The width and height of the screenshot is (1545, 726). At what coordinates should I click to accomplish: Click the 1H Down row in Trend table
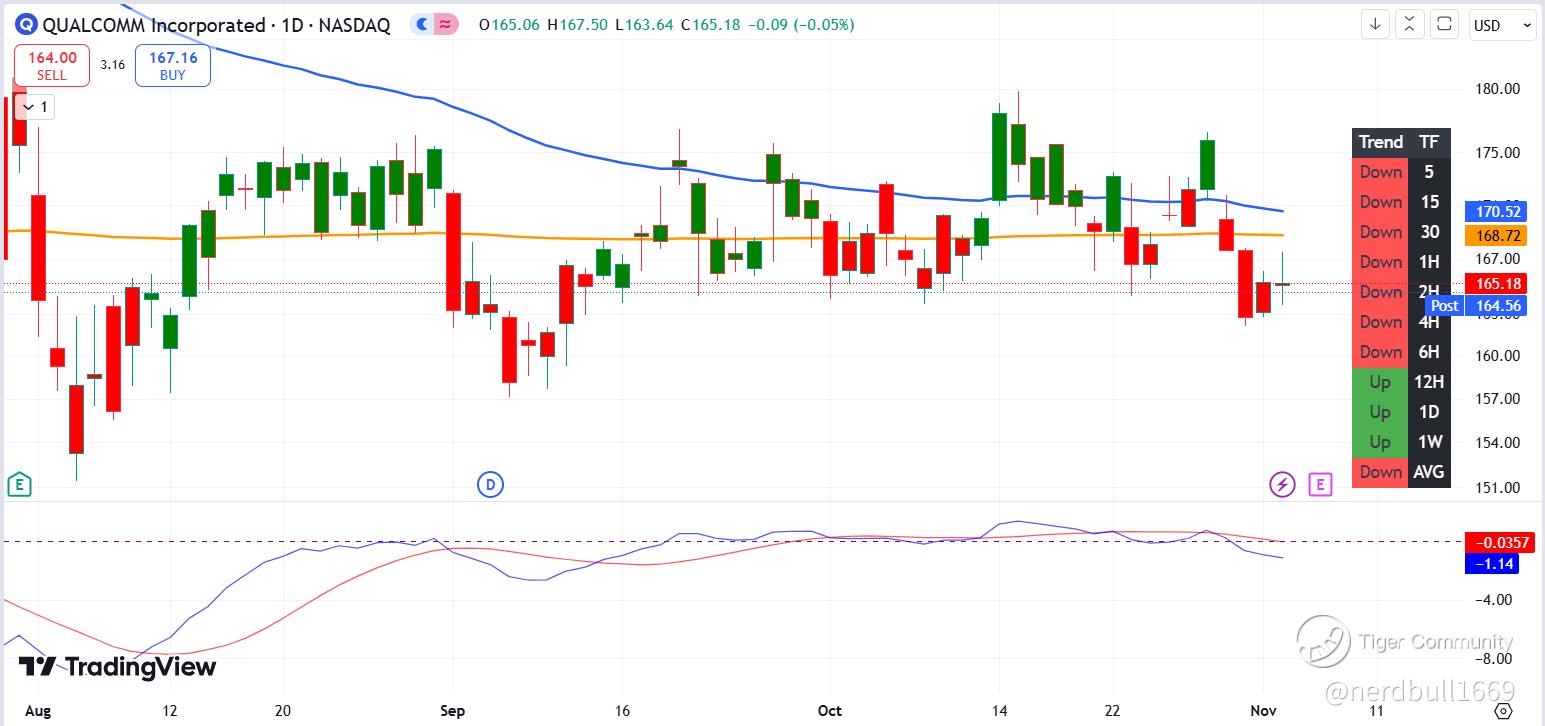click(x=1401, y=262)
